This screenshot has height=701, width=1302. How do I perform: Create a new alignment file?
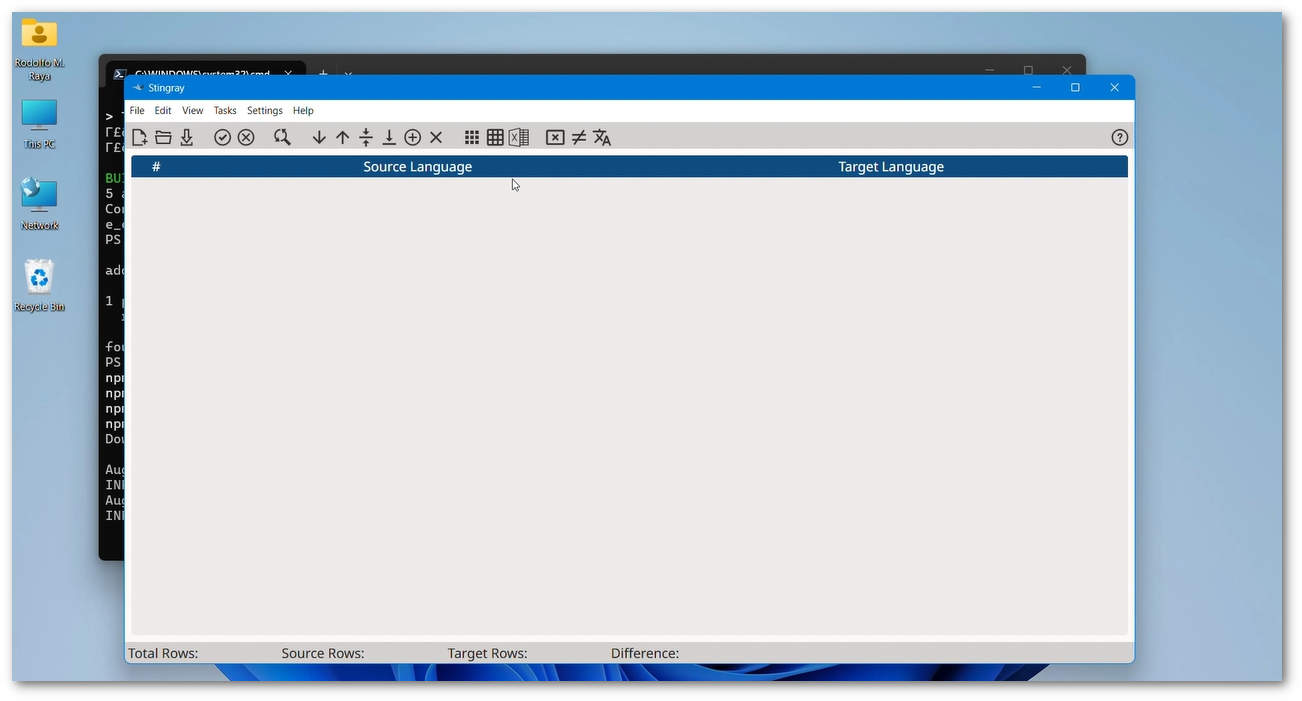coord(140,138)
